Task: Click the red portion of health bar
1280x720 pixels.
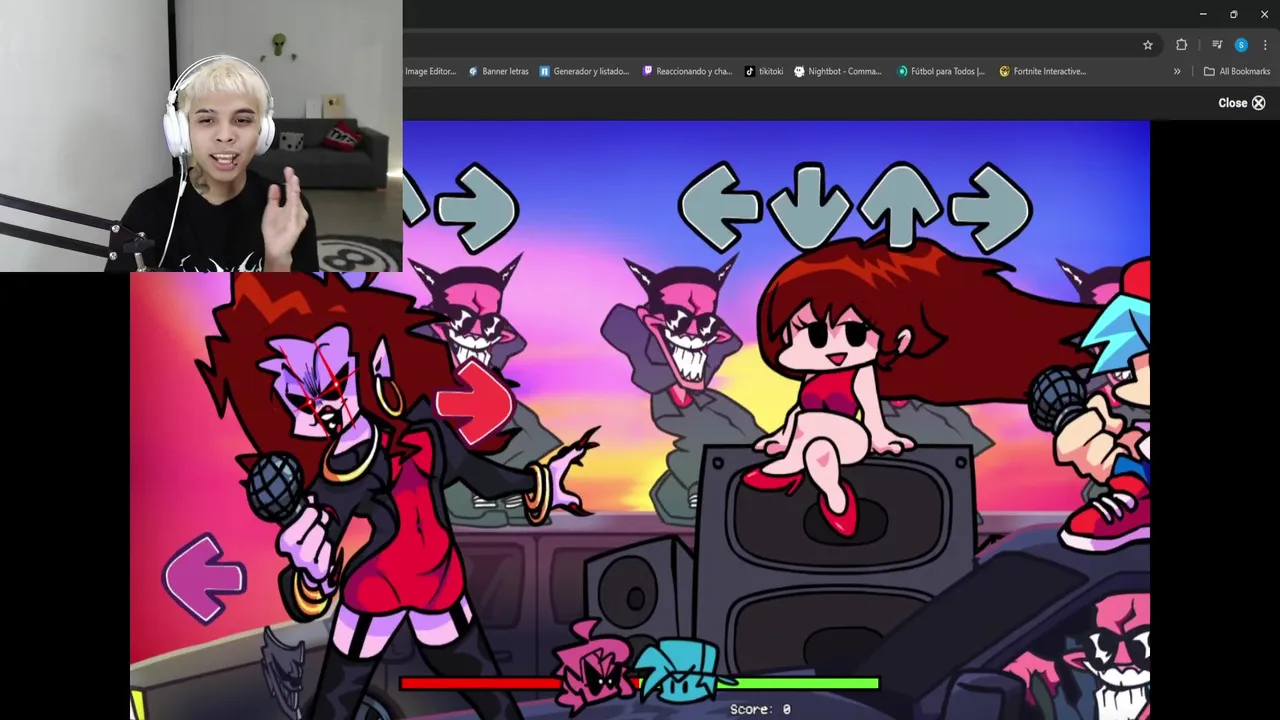Action: [482, 684]
